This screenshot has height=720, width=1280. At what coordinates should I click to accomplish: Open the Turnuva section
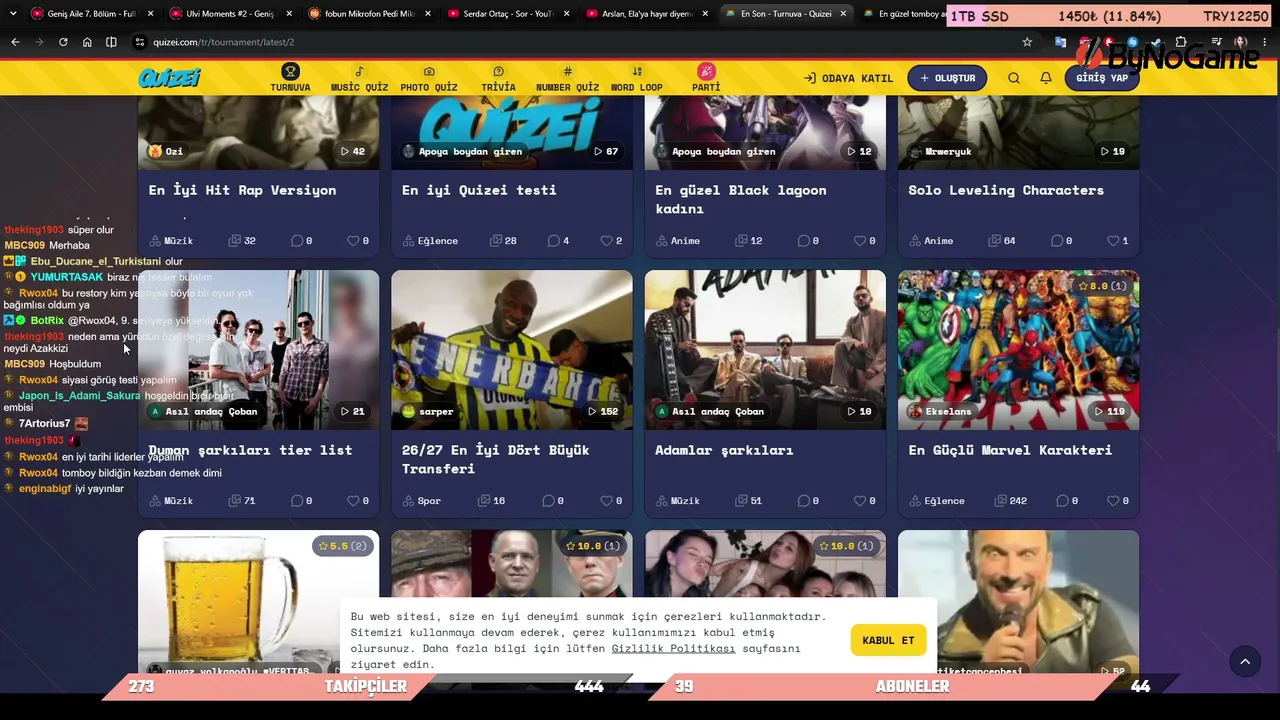click(290, 78)
